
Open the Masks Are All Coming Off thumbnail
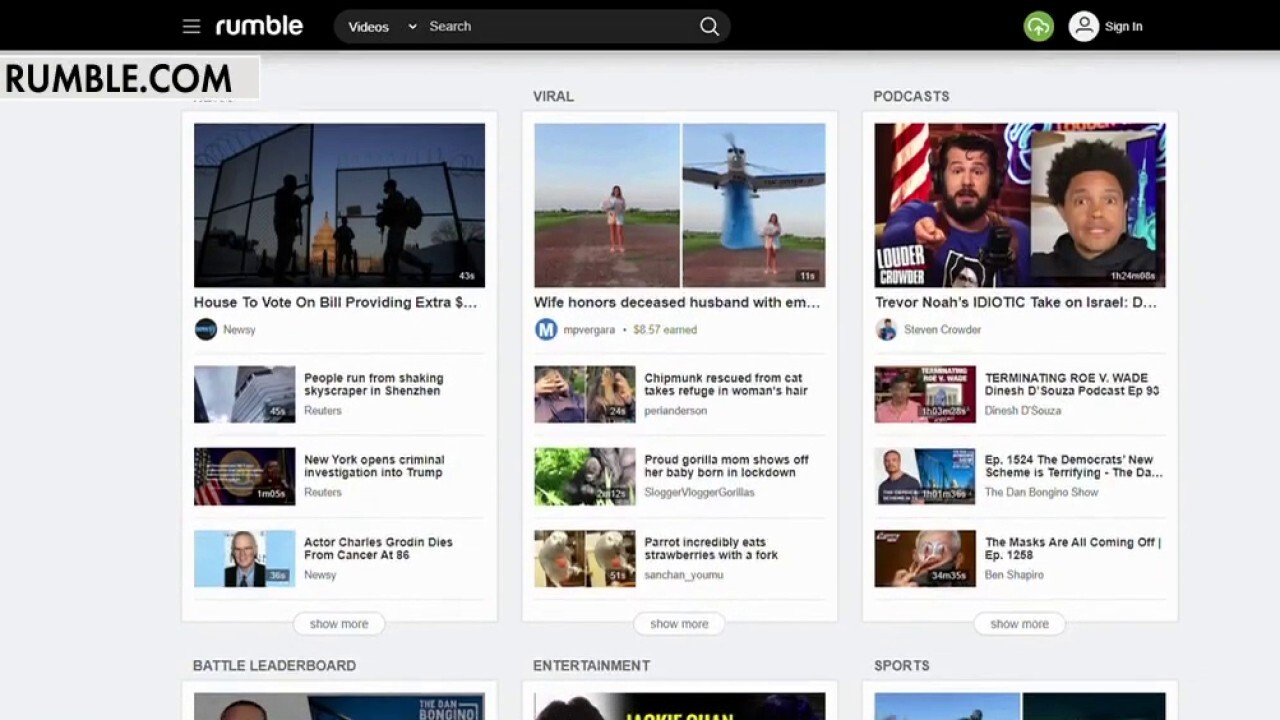[x=925, y=558]
